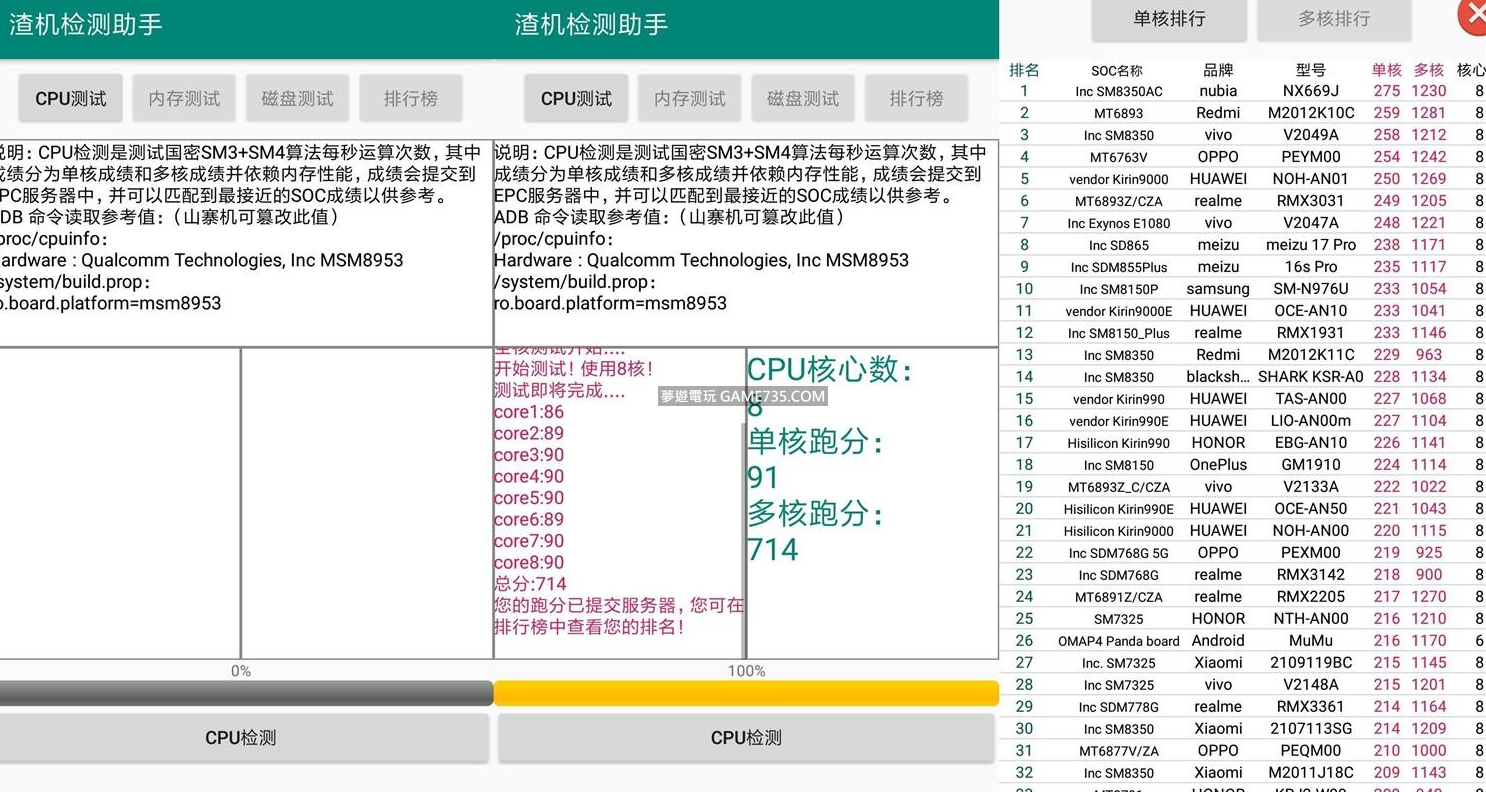Select the 单核排行 ranking tab
Viewport: 1486px width, 792px height.
pos(1168,19)
